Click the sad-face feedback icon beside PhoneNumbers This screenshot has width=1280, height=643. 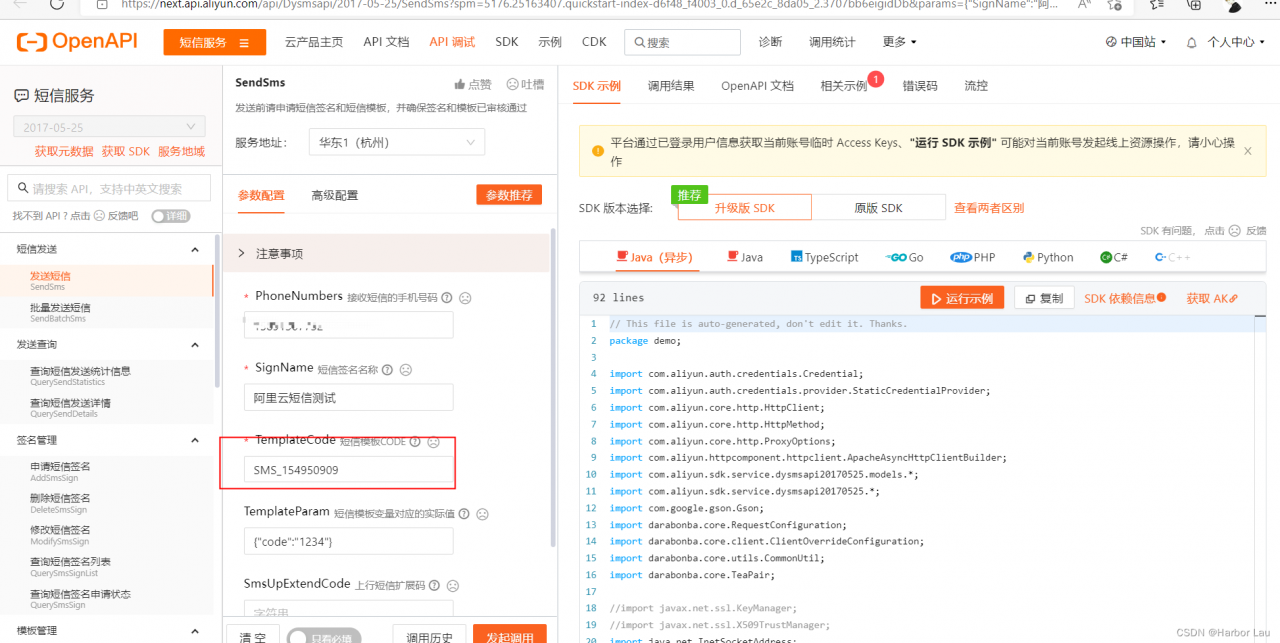click(x=465, y=297)
